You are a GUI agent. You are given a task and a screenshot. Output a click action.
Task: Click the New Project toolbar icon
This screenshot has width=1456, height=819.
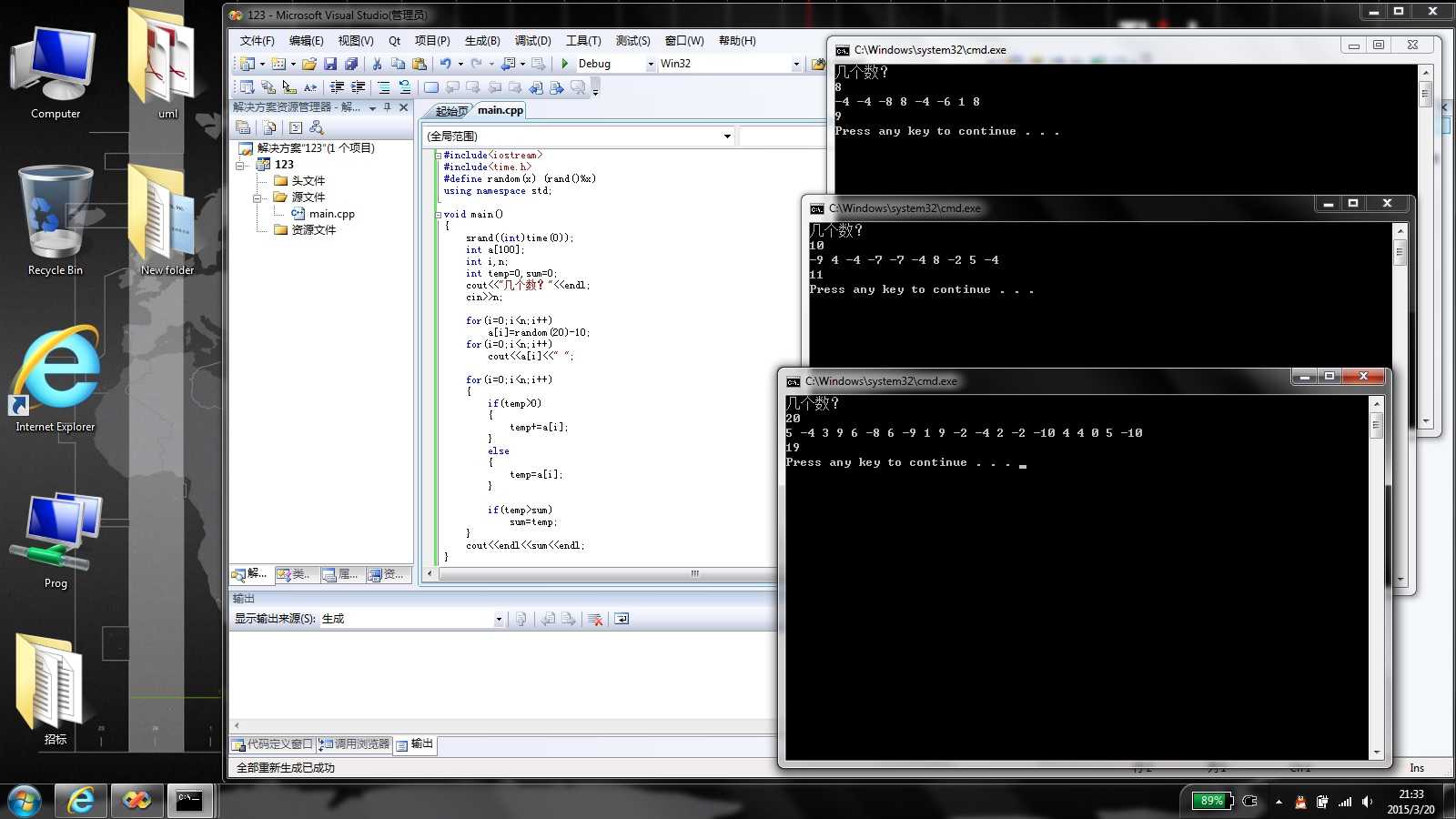[x=248, y=64]
